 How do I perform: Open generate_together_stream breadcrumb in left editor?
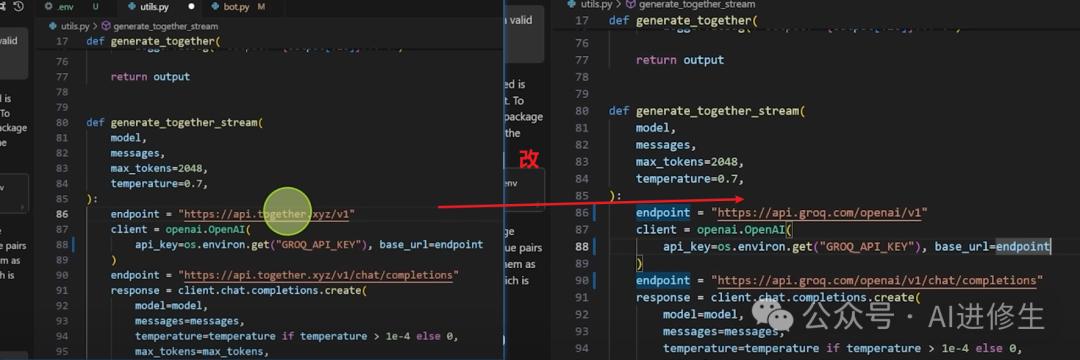click(x=165, y=26)
